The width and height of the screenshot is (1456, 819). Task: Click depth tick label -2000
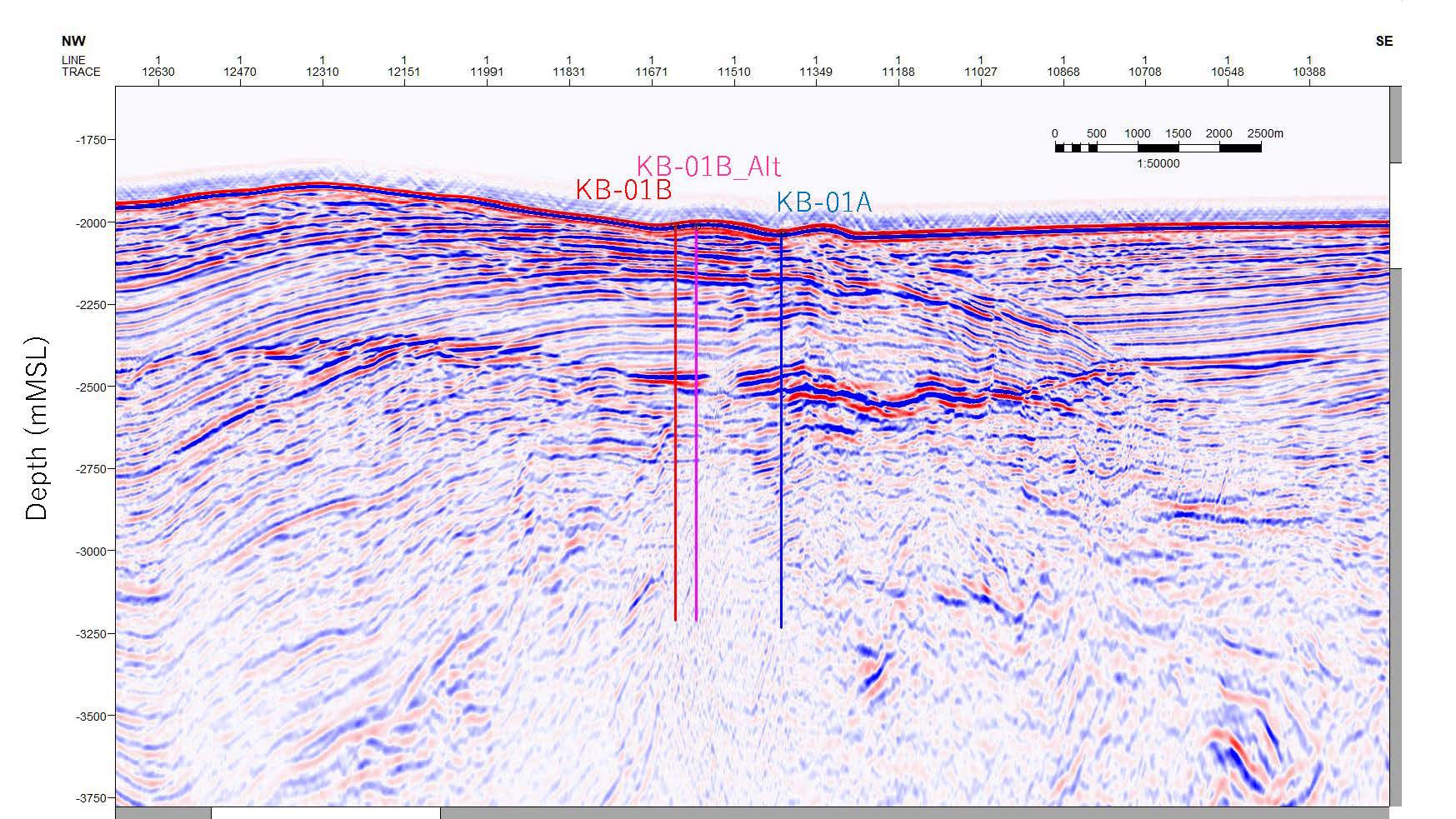[x=90, y=222]
